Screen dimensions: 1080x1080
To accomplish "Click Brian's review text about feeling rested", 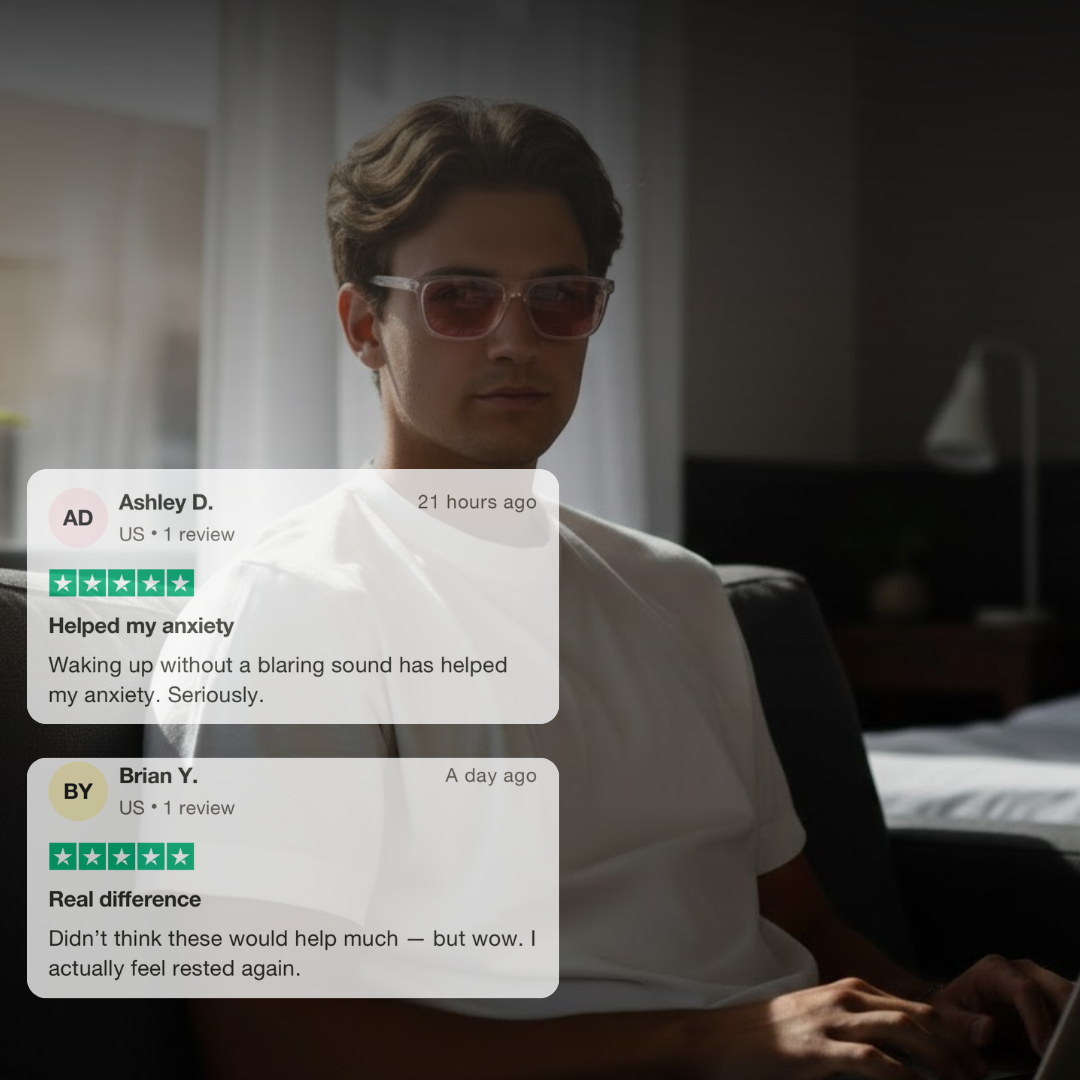I will click(292, 953).
